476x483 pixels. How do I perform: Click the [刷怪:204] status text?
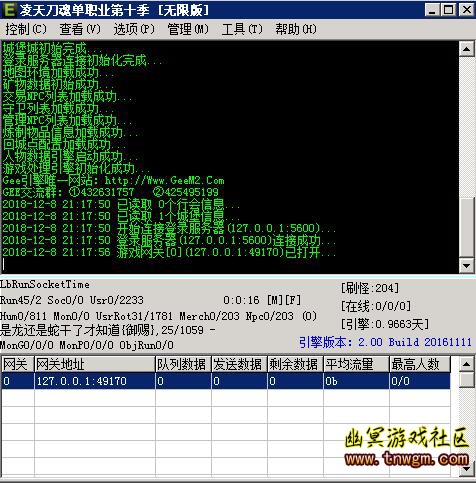click(x=370, y=288)
